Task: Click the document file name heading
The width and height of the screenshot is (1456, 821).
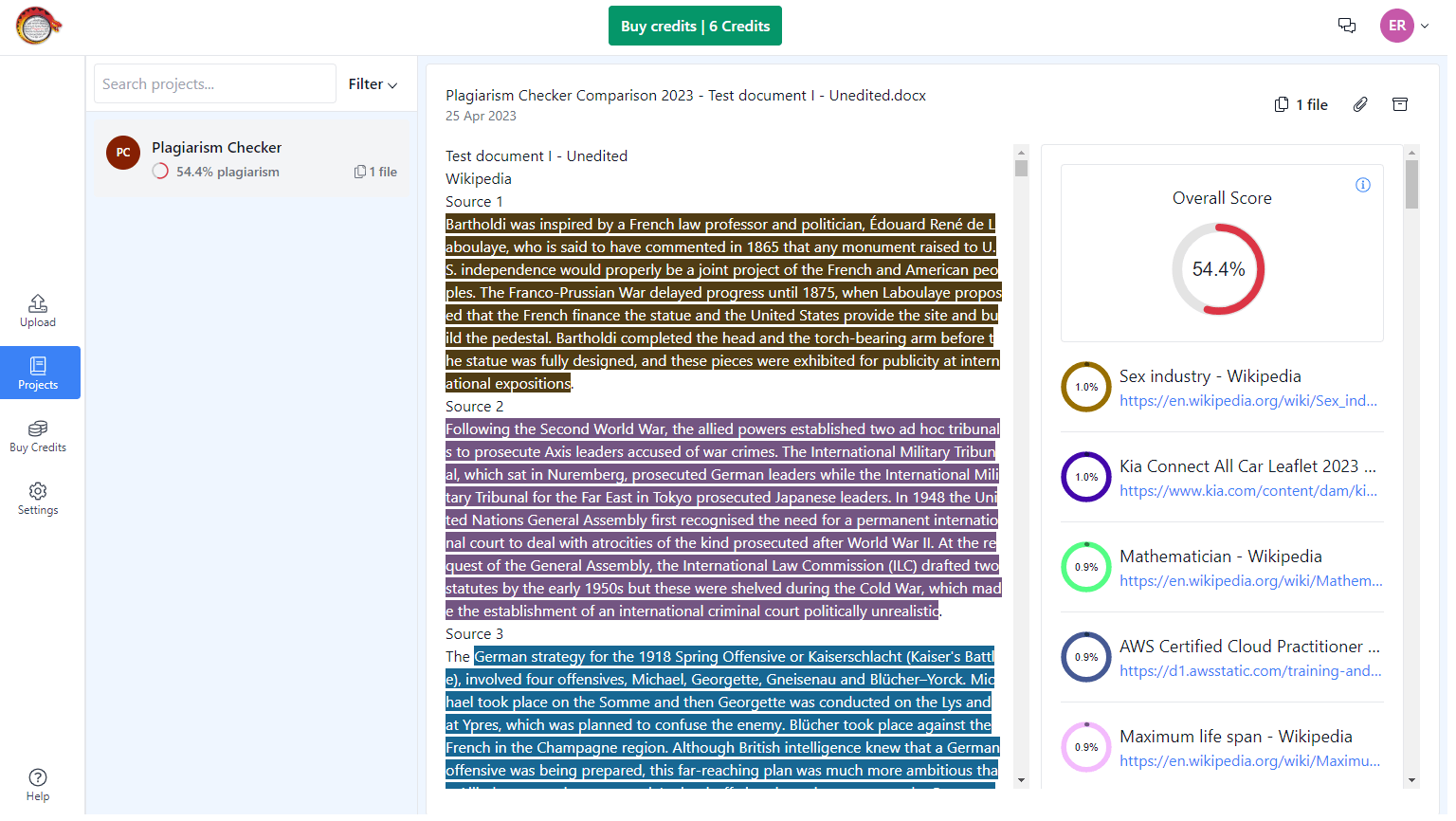Action: point(685,95)
